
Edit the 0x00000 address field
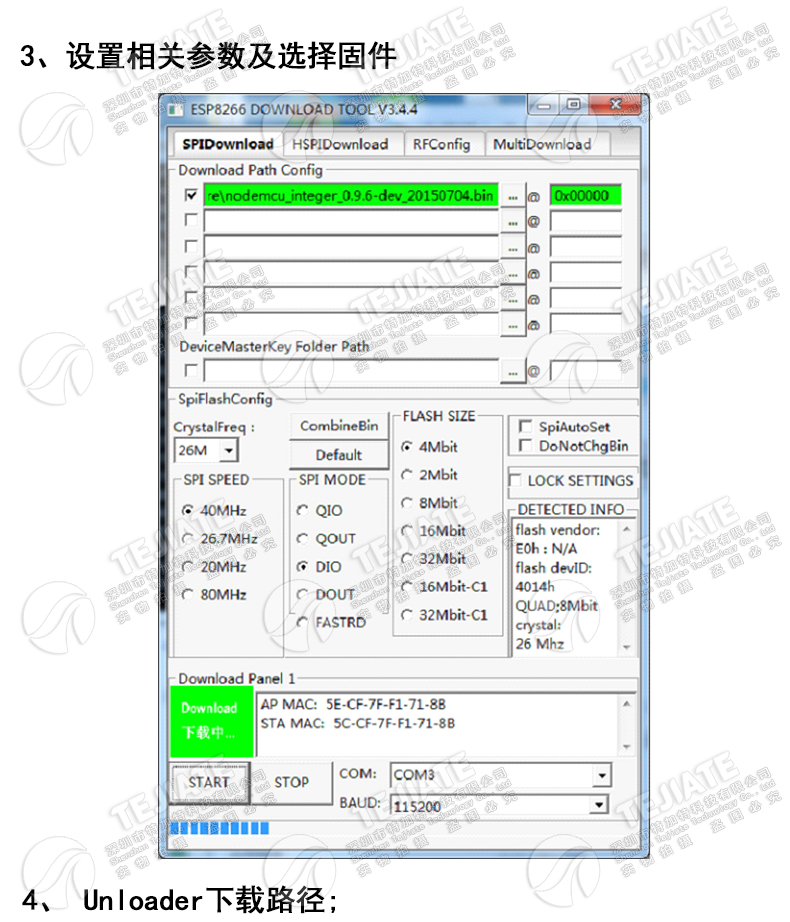point(585,196)
